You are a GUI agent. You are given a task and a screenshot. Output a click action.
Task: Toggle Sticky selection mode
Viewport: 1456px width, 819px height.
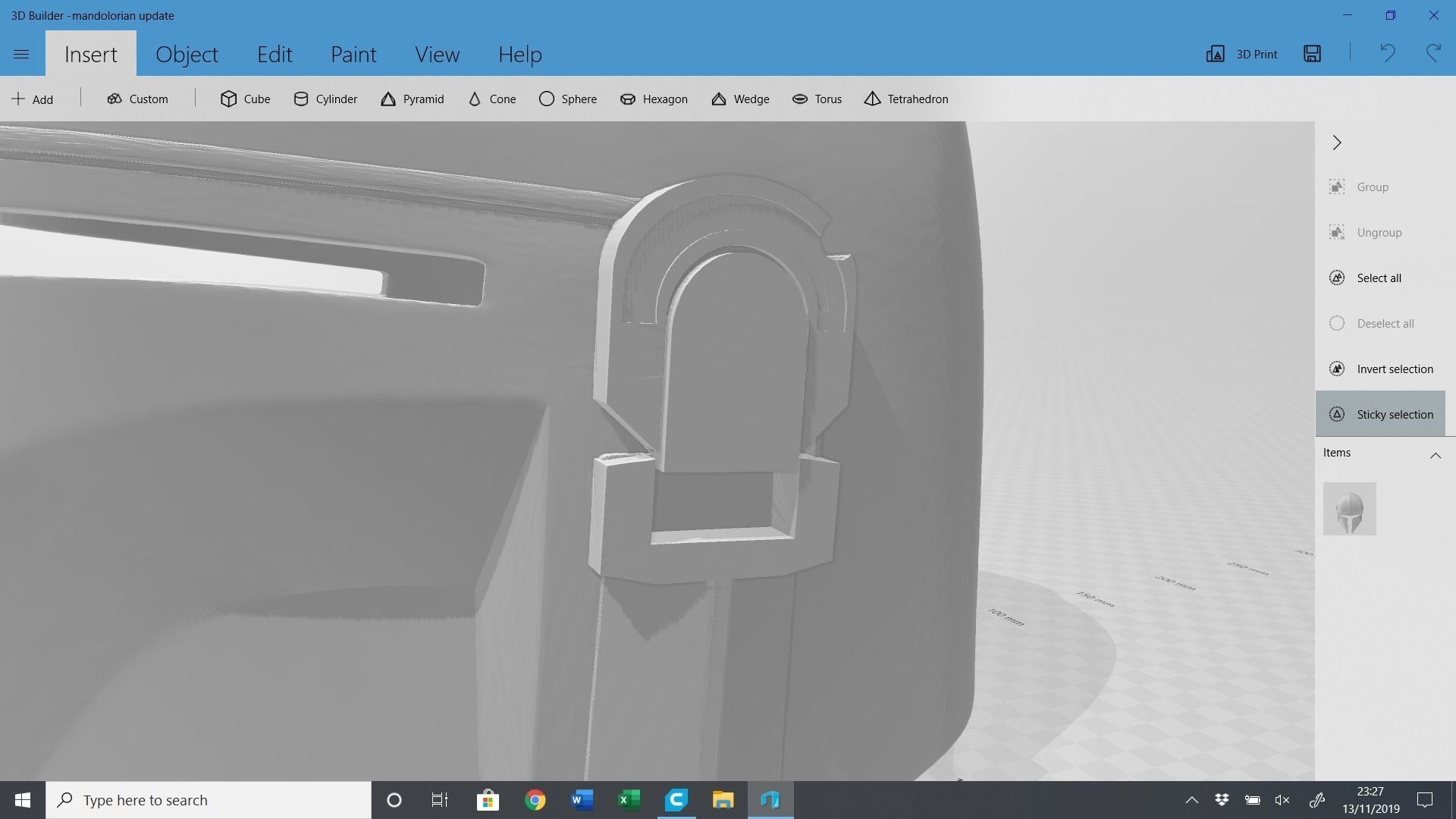click(x=1380, y=414)
